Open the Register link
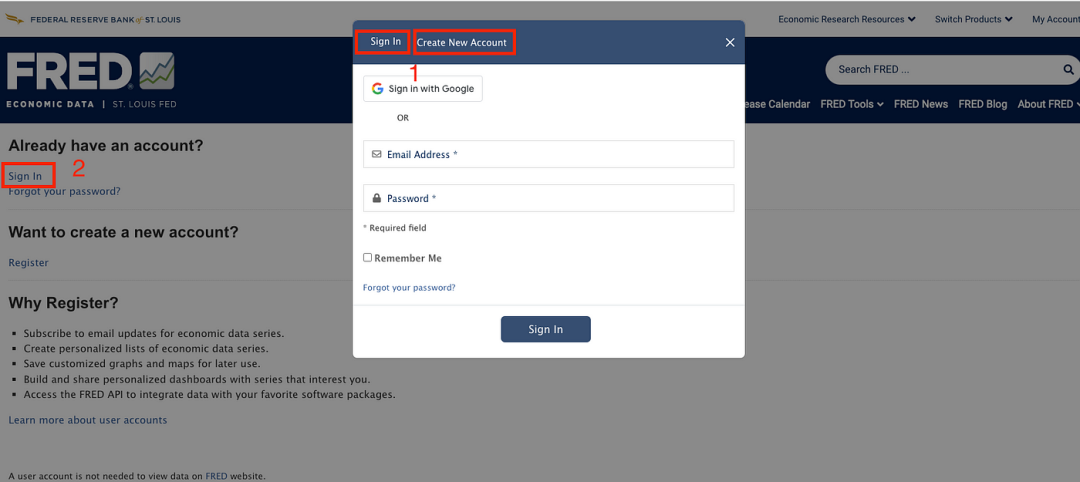The image size is (1080, 482). pos(28,262)
